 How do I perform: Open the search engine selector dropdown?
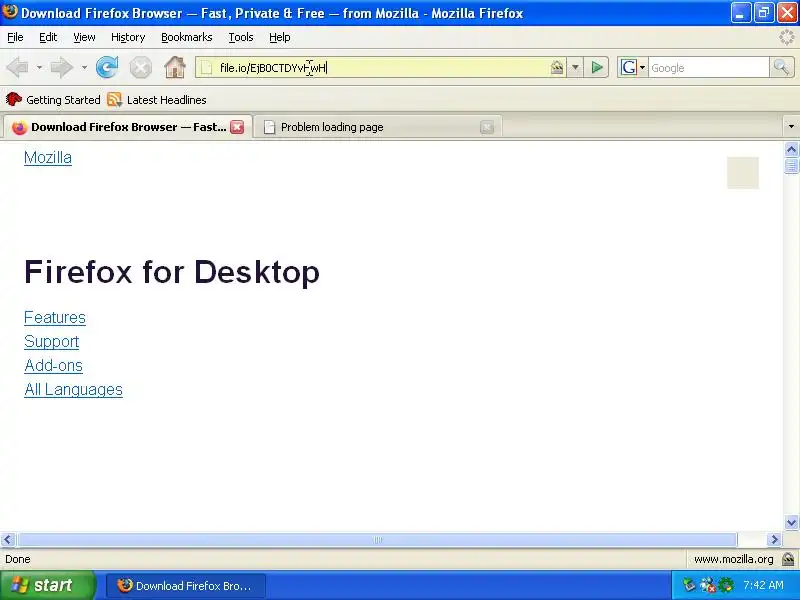click(x=642, y=67)
